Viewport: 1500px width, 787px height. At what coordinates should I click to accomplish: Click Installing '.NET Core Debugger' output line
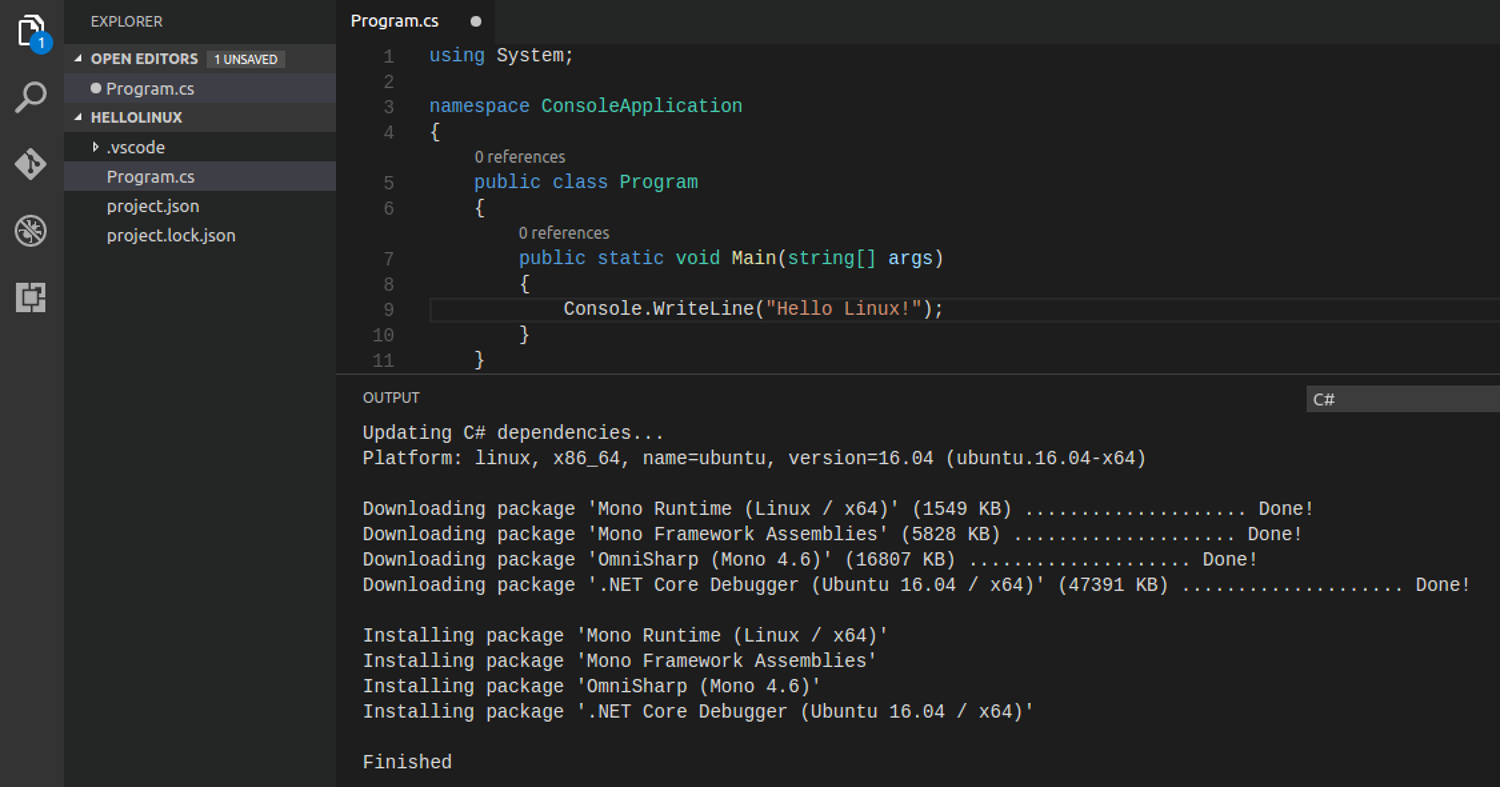tap(698, 711)
